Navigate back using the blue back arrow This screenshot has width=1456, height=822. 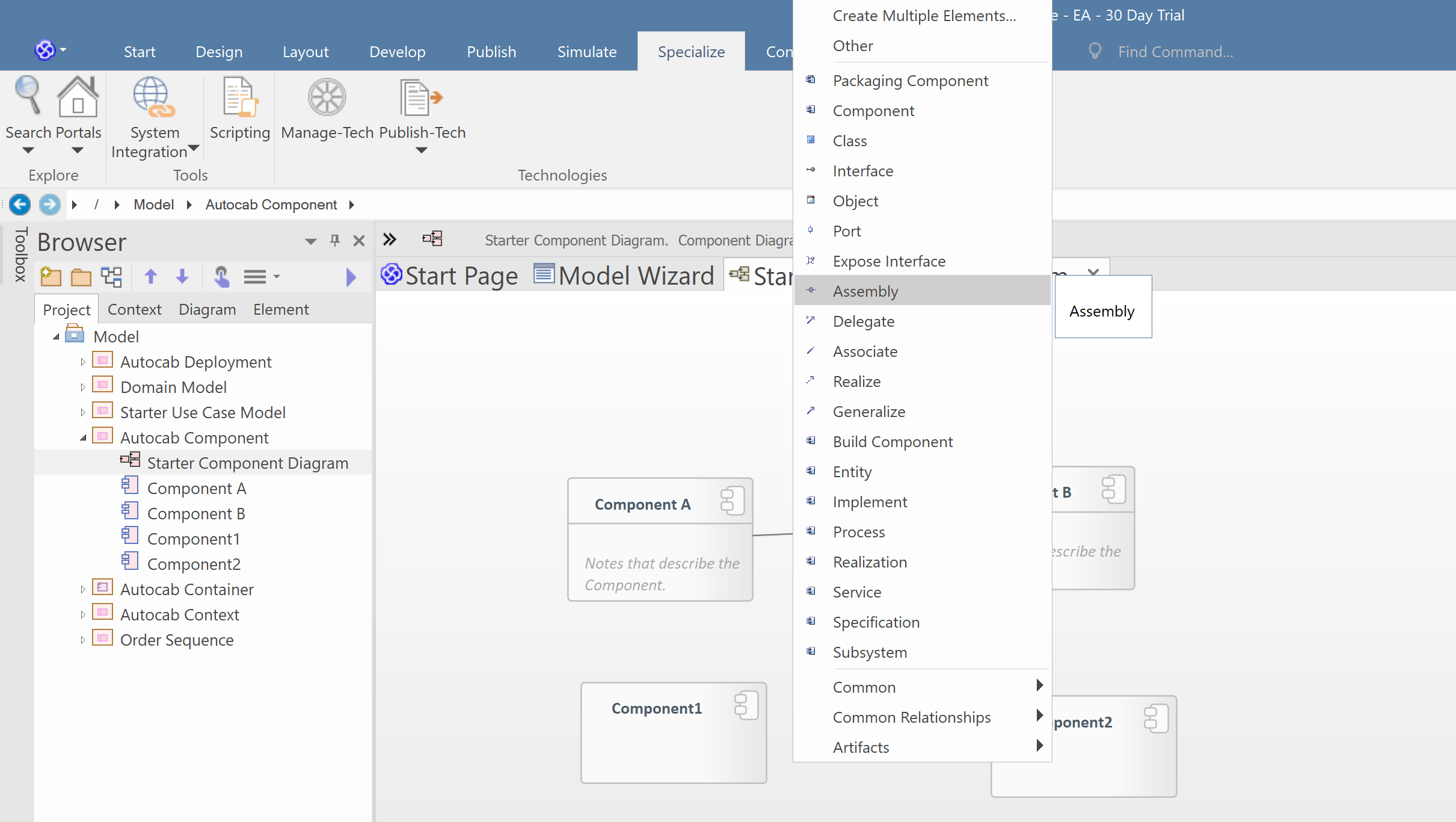pos(20,205)
